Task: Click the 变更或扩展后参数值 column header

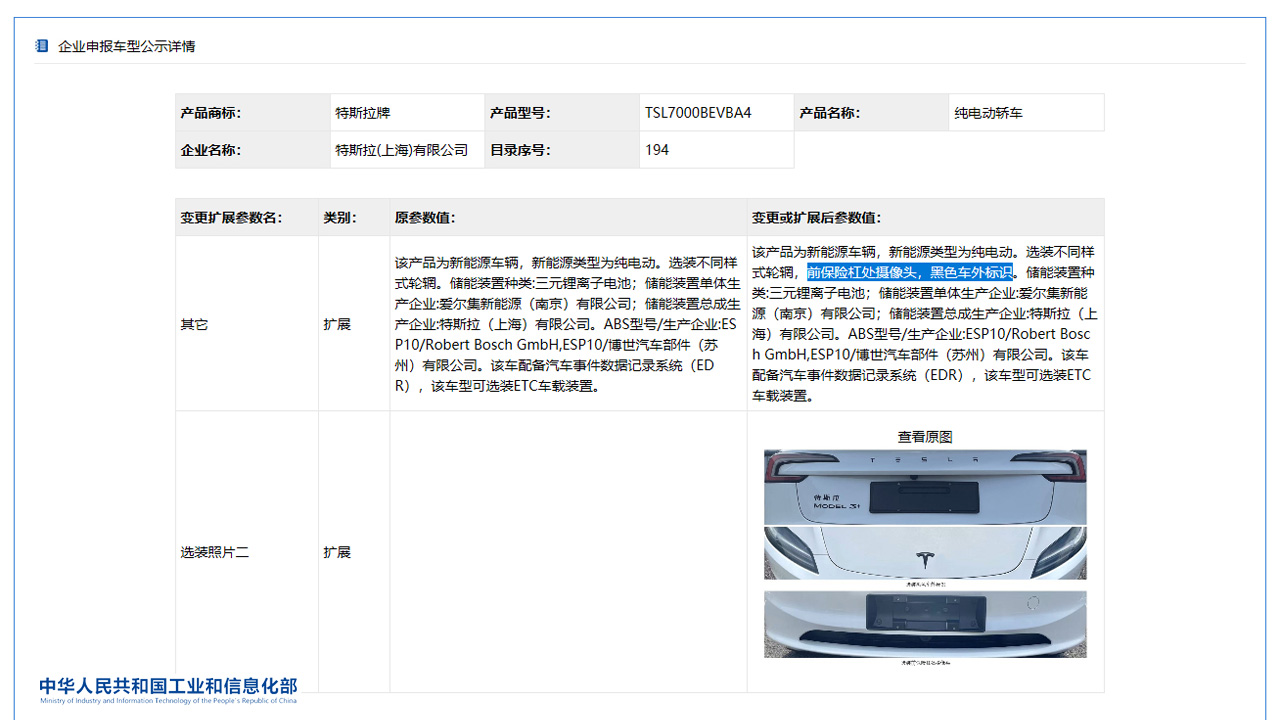Action: click(926, 217)
